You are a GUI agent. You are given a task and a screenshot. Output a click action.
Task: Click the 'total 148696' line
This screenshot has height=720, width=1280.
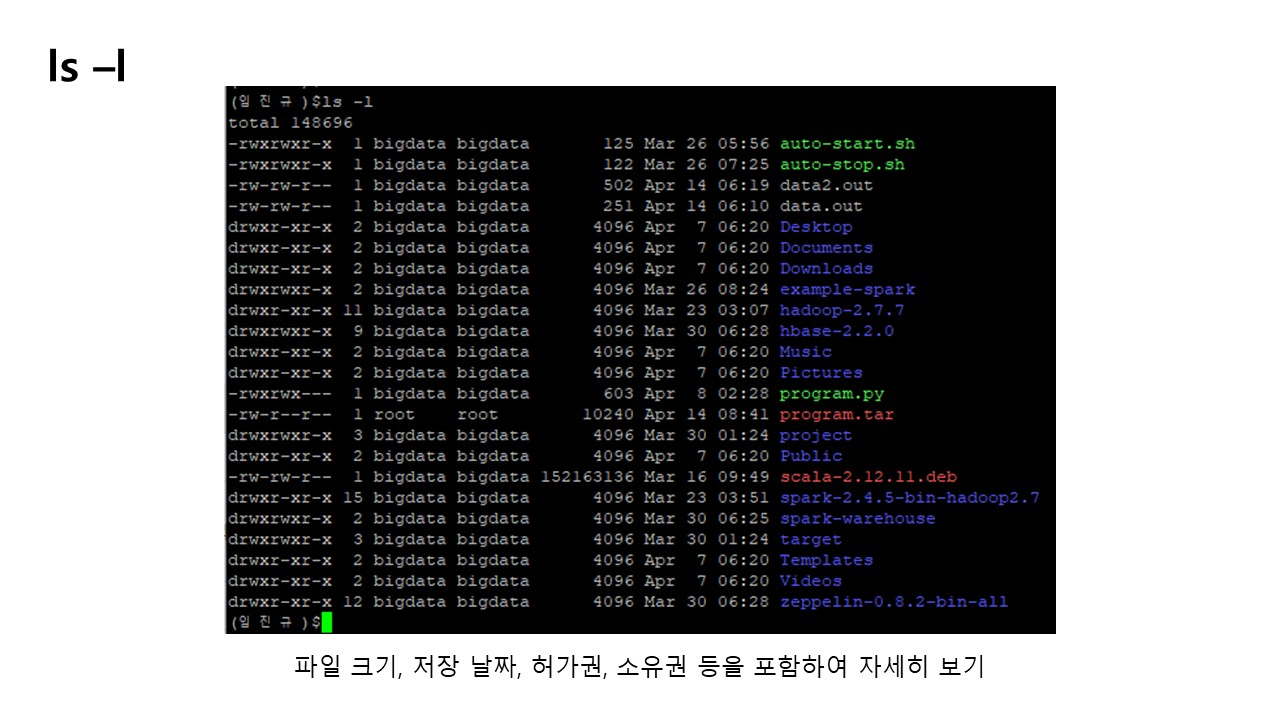(290, 123)
